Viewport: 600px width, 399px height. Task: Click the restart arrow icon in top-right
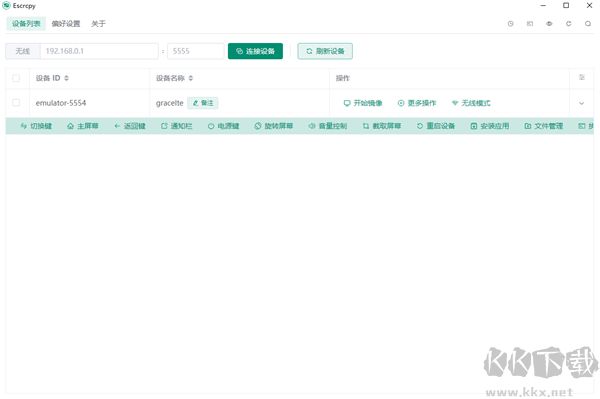click(x=569, y=24)
